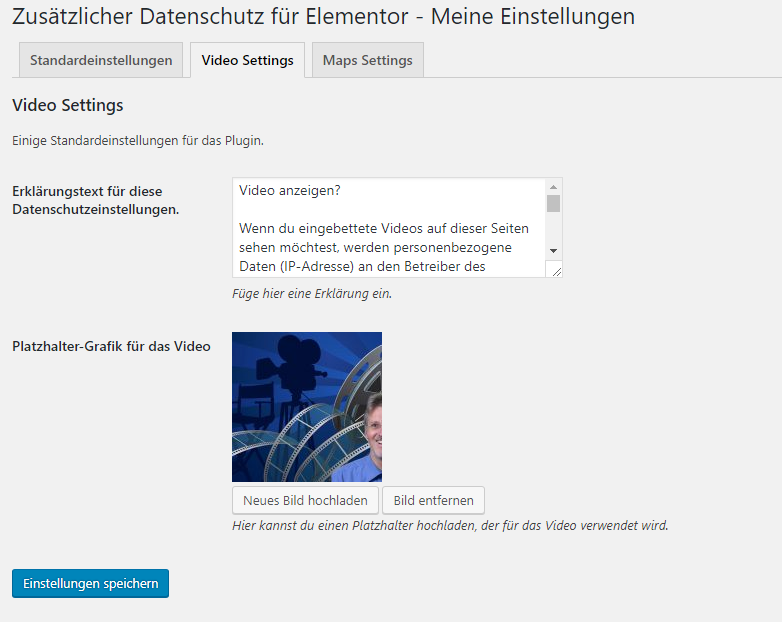Click the 'Hier kannst du einen Platzhalter' hint
The width and height of the screenshot is (782, 622).
450,525
